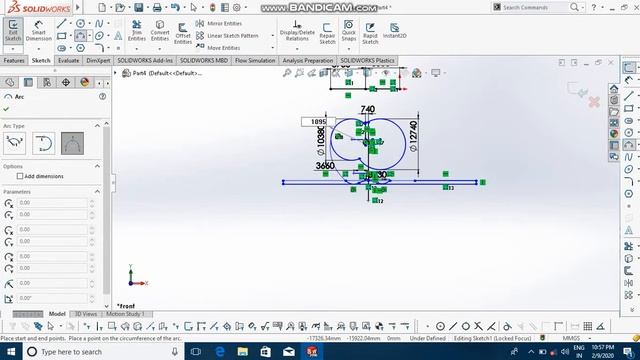This screenshot has height=360, width=640.
Task: Expand the Part4 tree in the flyout
Action: point(116,73)
